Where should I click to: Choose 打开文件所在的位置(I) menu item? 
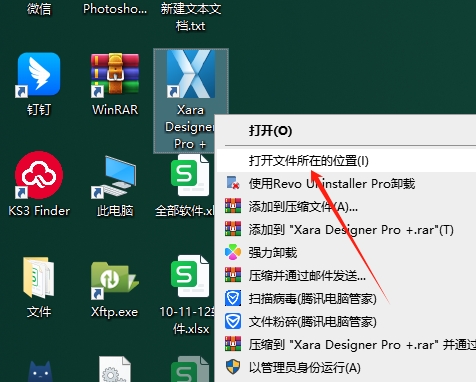[x=346, y=161]
